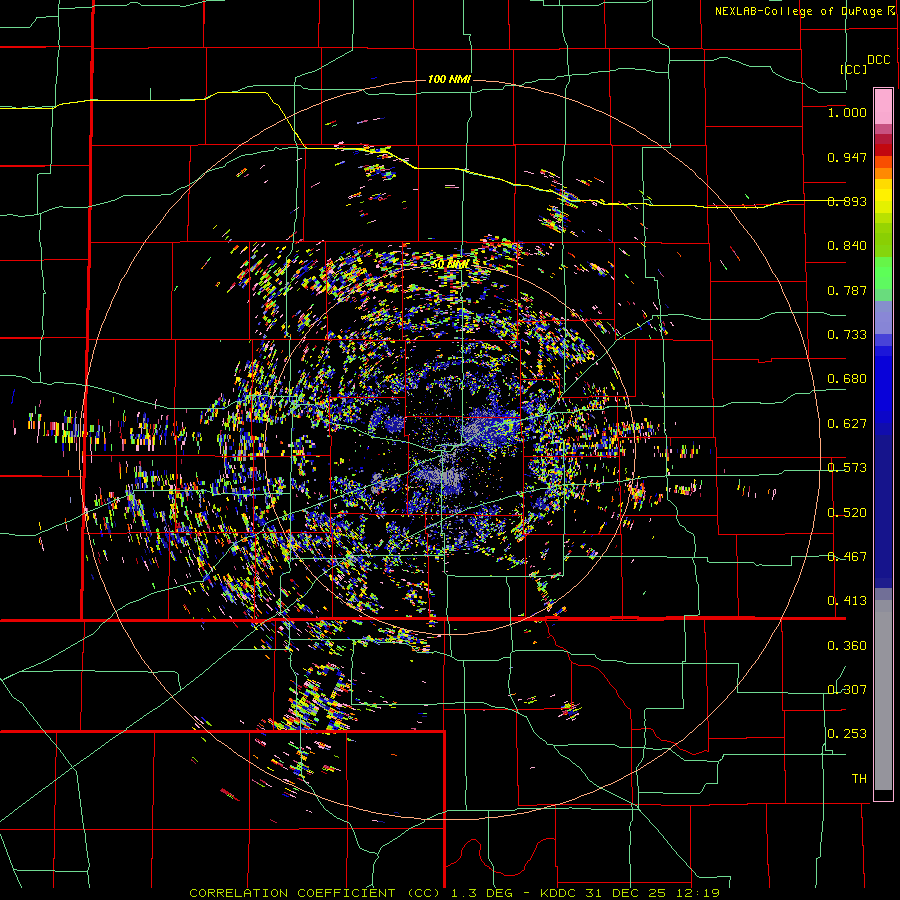The width and height of the screenshot is (900, 900).
Task: Pick the red colorbar segment near 0.947
Action: (883, 150)
